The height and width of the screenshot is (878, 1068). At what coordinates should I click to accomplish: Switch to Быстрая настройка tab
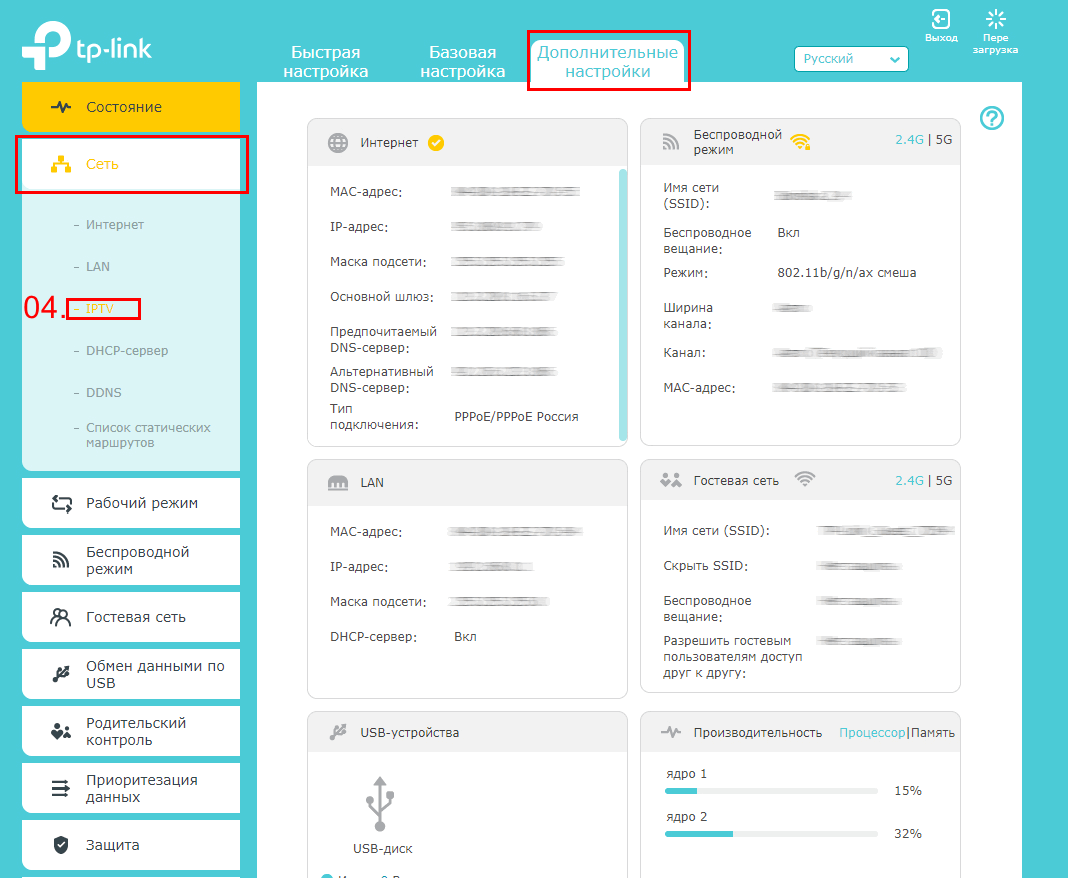(x=325, y=61)
